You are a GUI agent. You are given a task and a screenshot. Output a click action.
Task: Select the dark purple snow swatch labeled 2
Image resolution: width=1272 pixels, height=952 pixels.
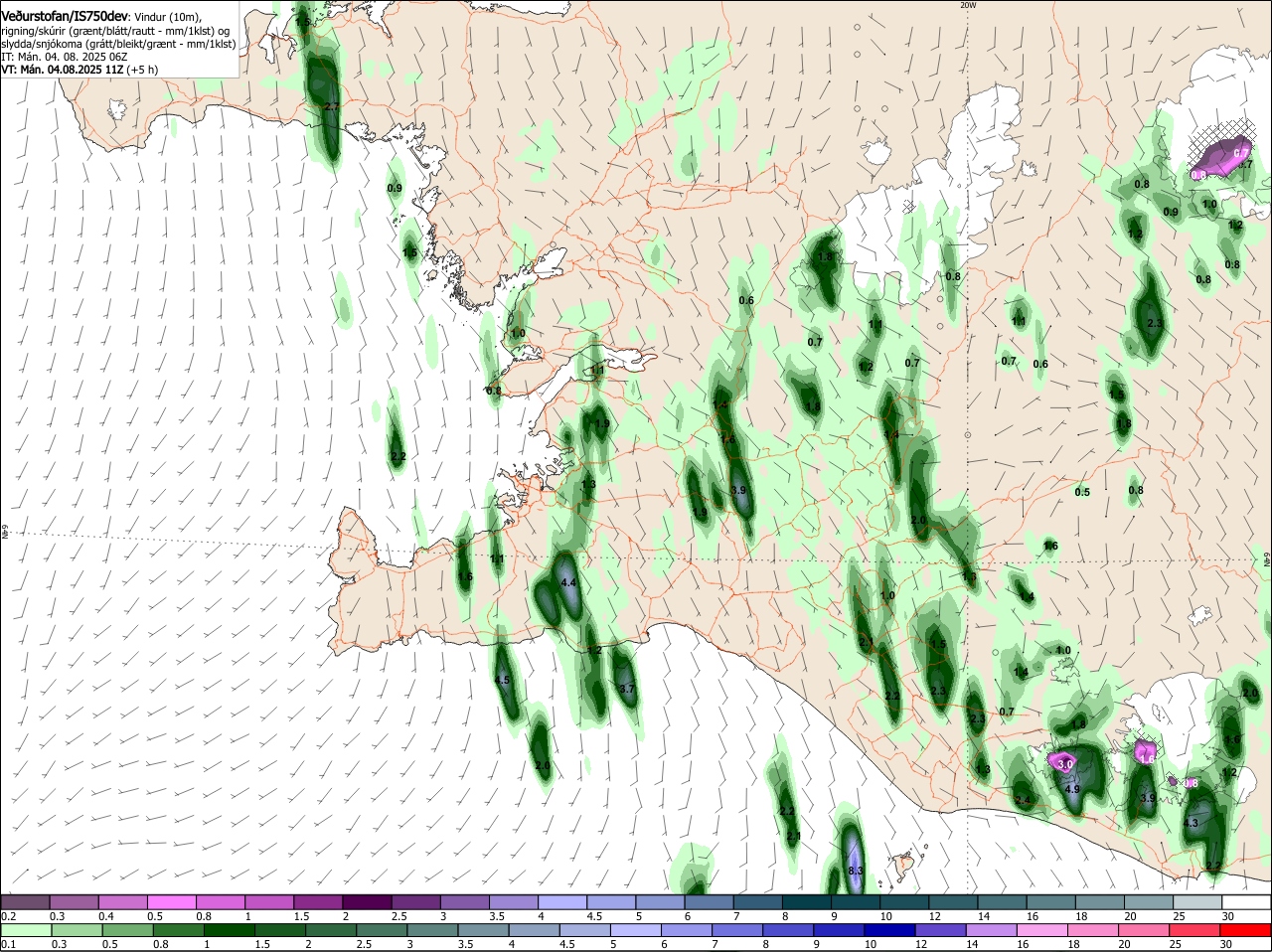366,901
